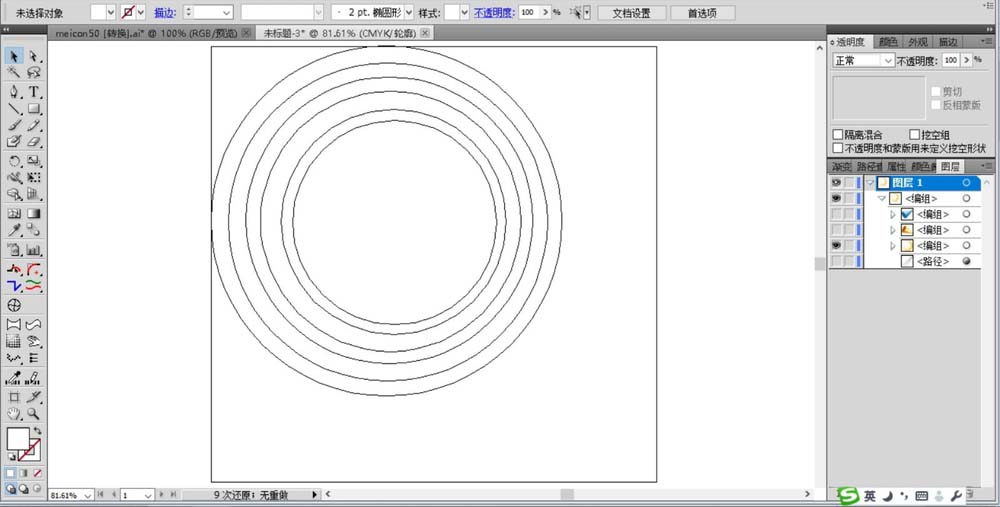Viewport: 1000px width, 507px height.
Task: Open the 描边 link in control bar
Action: (165, 13)
